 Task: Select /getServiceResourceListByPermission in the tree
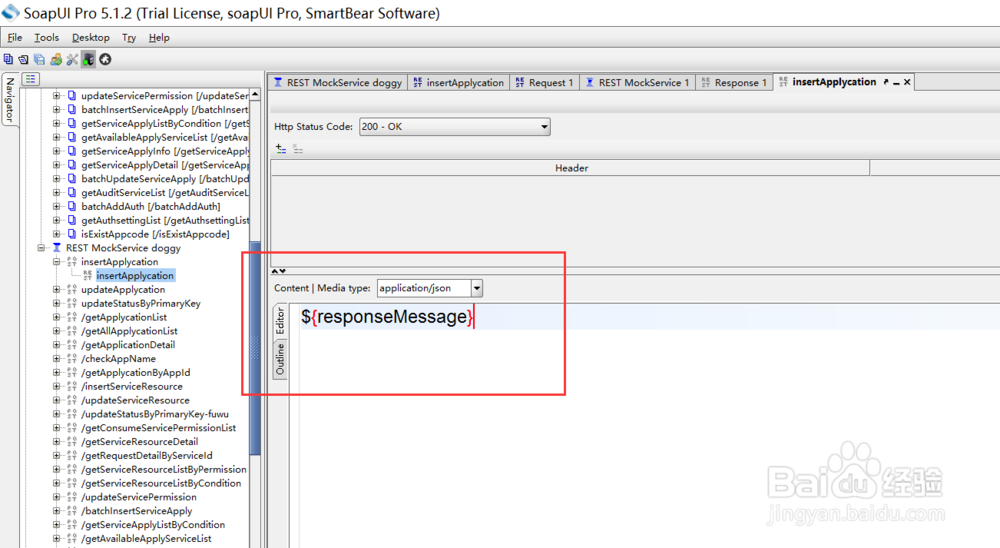click(164, 469)
